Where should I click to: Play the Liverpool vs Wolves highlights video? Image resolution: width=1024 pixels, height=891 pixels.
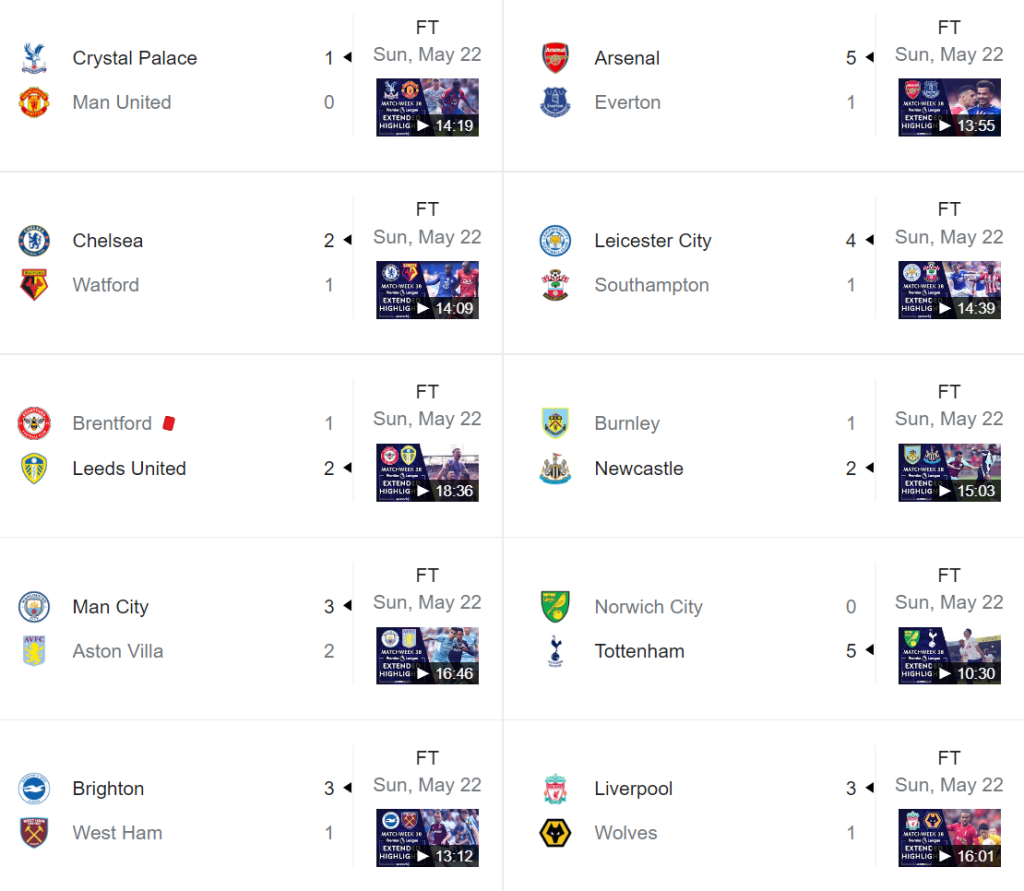[949, 838]
